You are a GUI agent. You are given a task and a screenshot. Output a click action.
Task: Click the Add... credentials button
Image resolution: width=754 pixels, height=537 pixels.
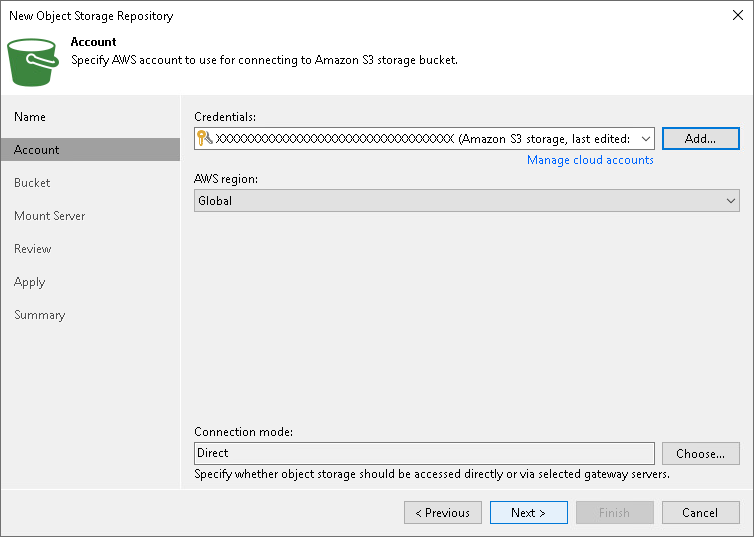pyautogui.click(x=701, y=138)
